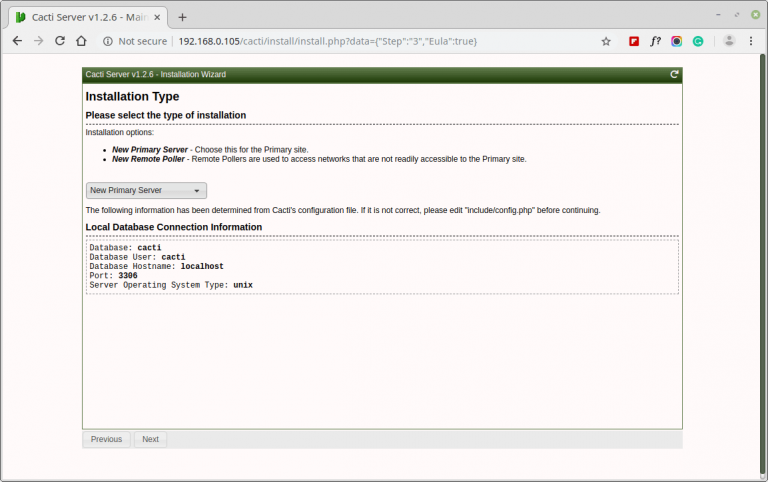
Task: Open the user profile avatar
Action: pyautogui.click(x=729, y=41)
